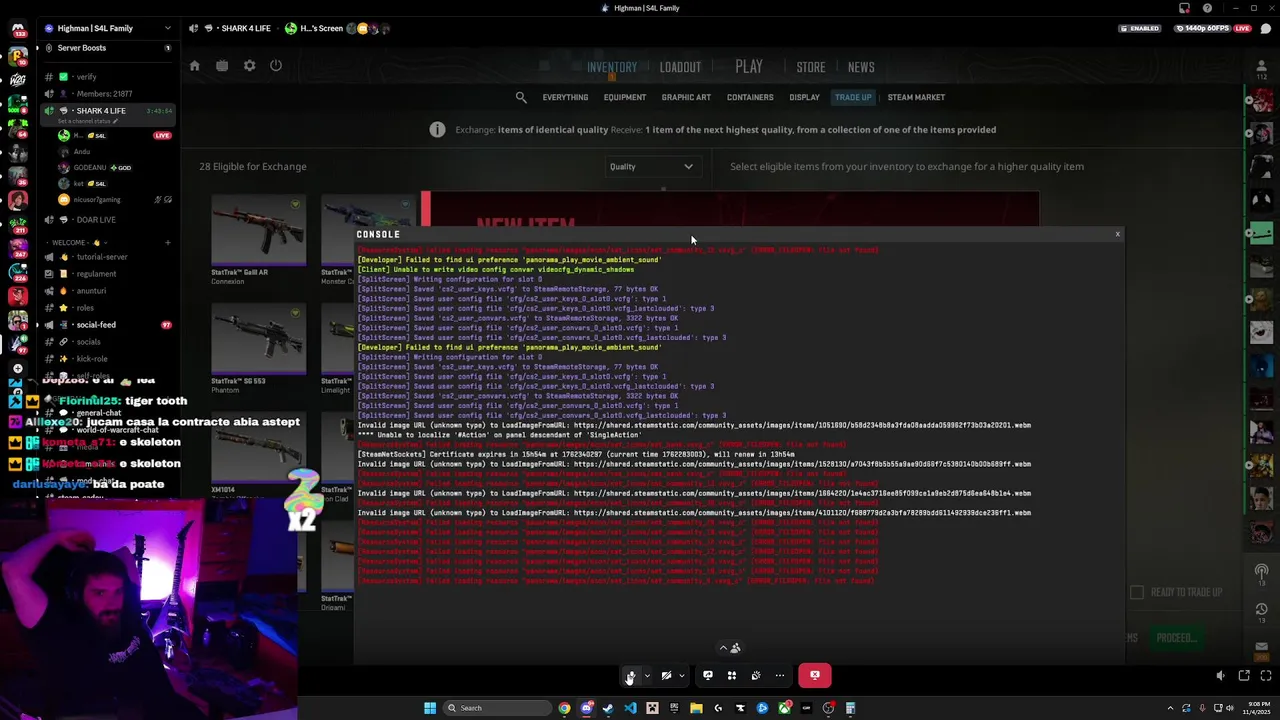This screenshot has height=720, width=1280.
Task: Open Quality sort dropdown
Action: click(x=652, y=167)
